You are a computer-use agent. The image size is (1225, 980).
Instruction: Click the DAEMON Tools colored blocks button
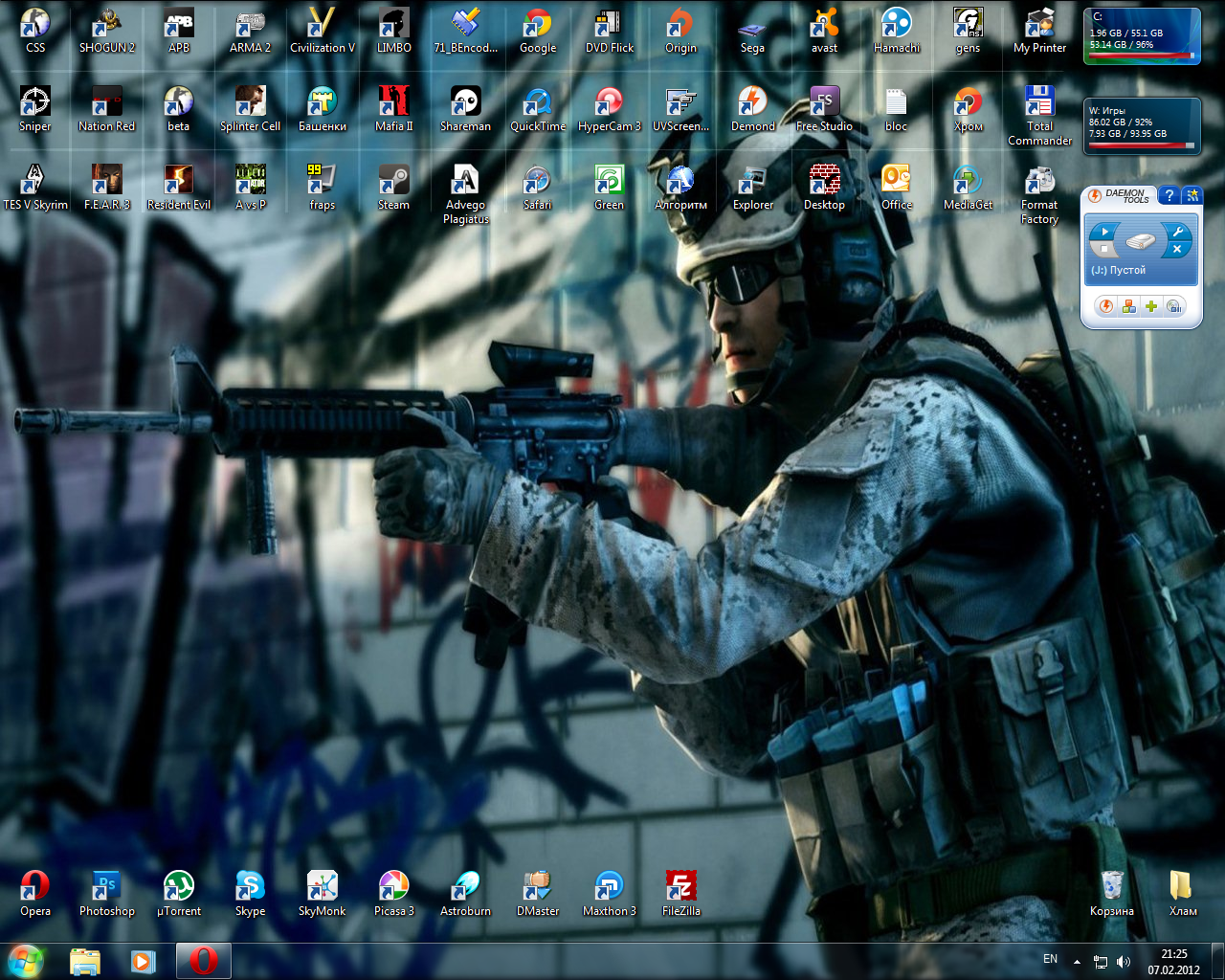pos(1129,306)
